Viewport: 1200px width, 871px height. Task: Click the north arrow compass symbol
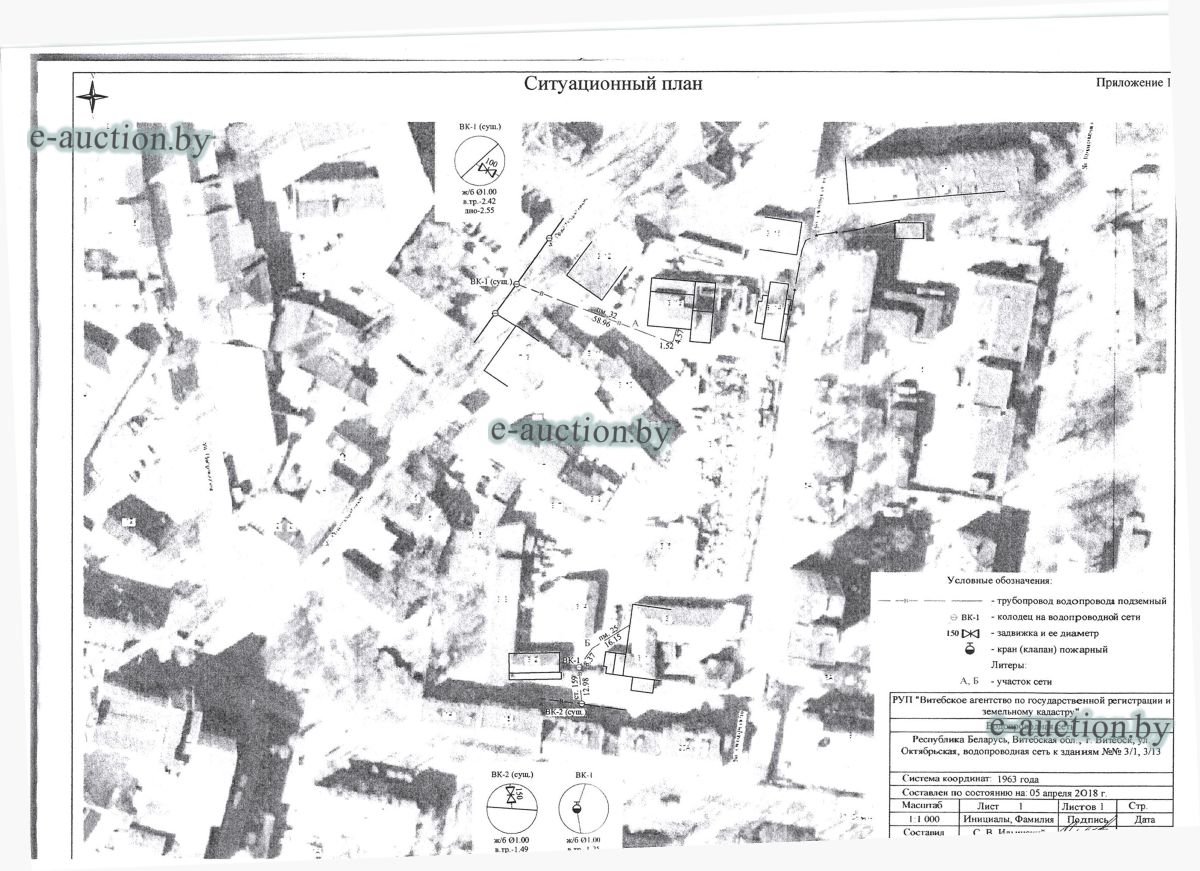coord(94,97)
